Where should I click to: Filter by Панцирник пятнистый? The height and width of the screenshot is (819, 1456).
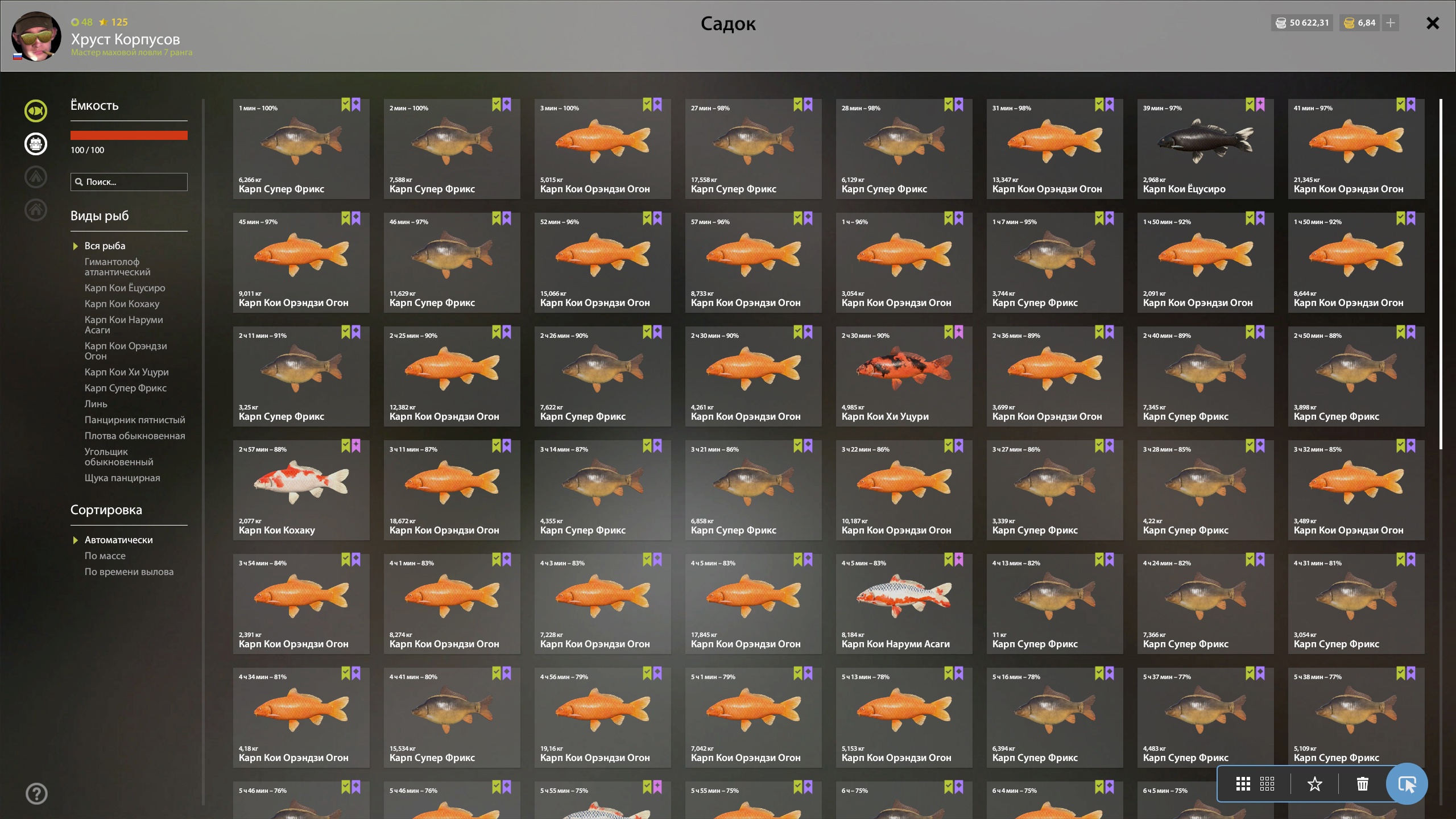[135, 420]
